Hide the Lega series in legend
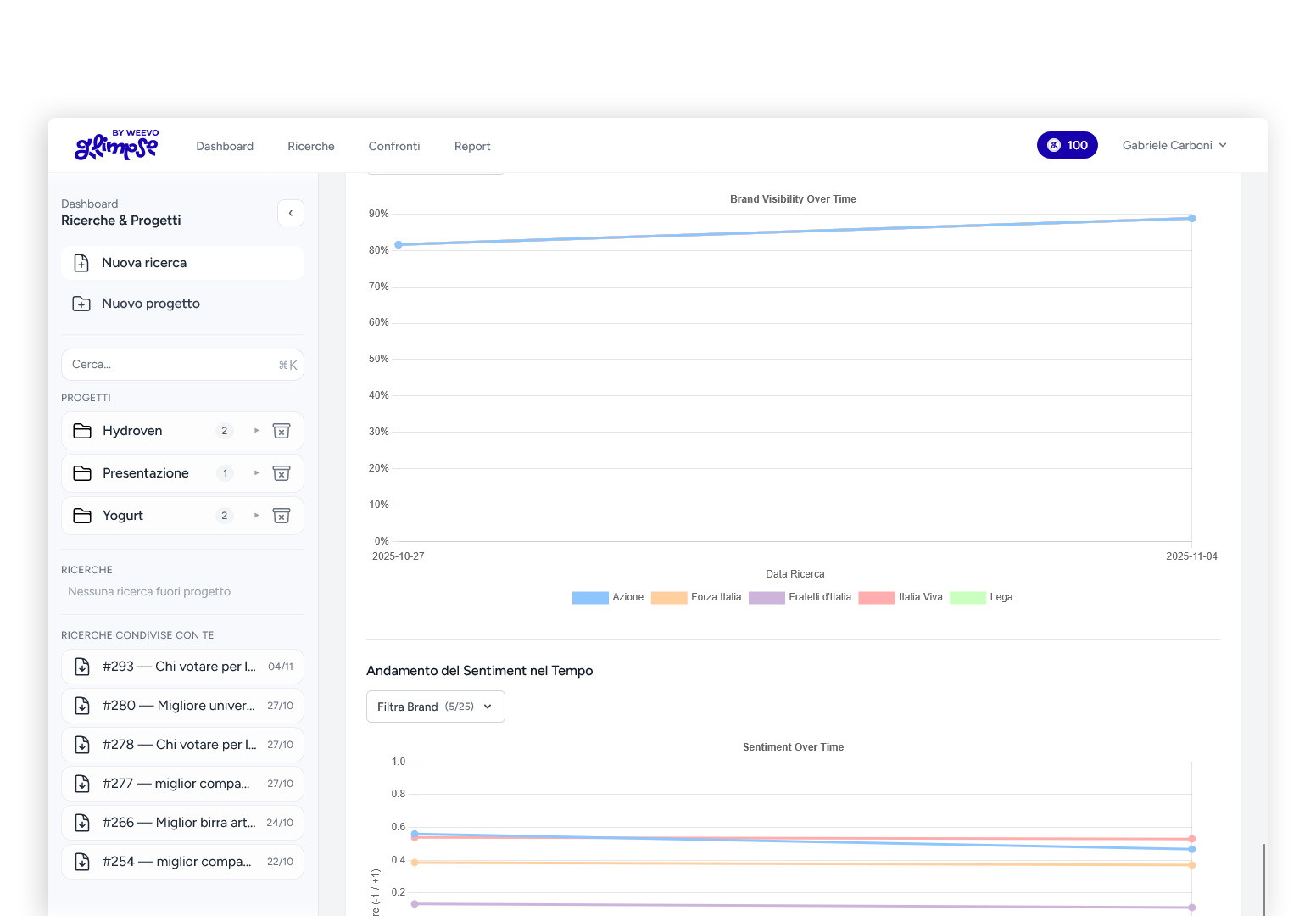 981,597
